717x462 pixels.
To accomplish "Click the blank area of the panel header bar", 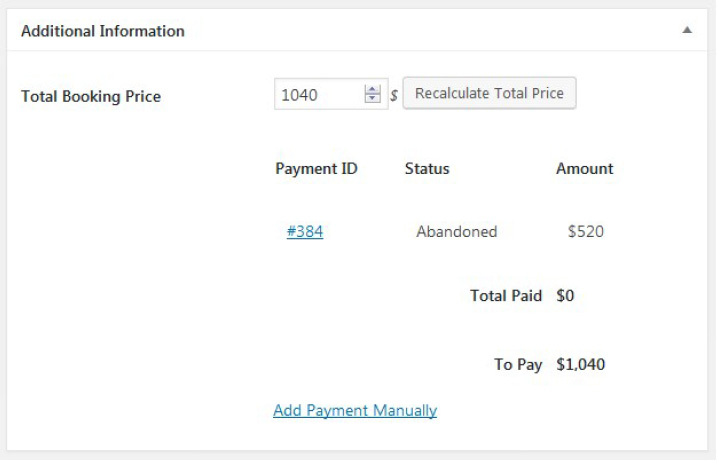I will click(430, 31).
